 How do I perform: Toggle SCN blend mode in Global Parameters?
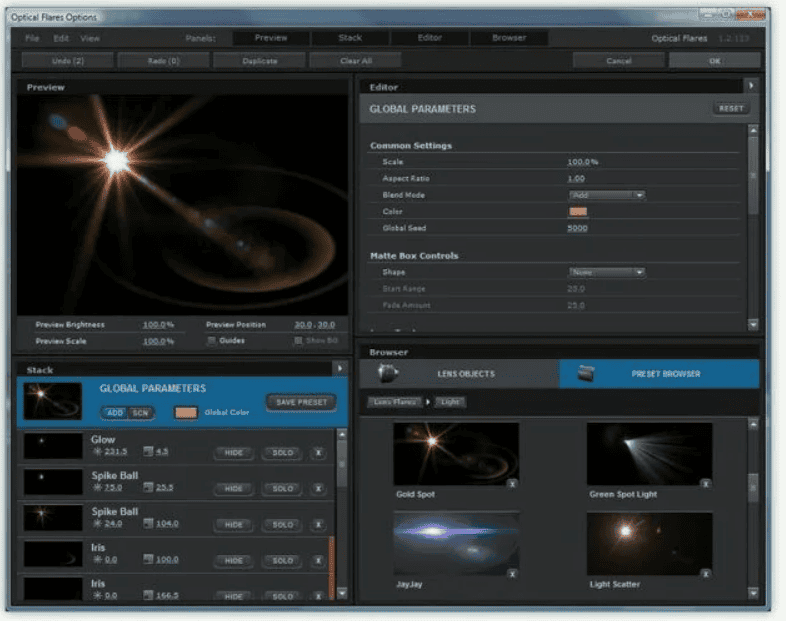140,413
